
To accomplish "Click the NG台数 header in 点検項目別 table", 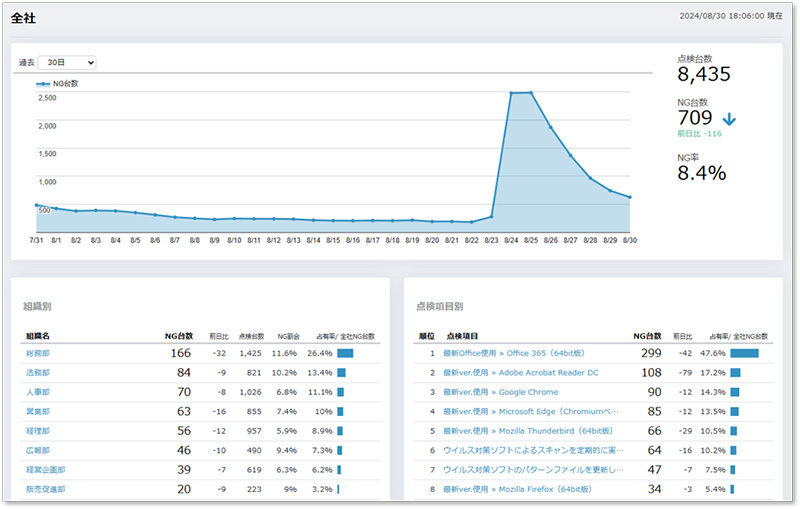I will coord(647,336).
